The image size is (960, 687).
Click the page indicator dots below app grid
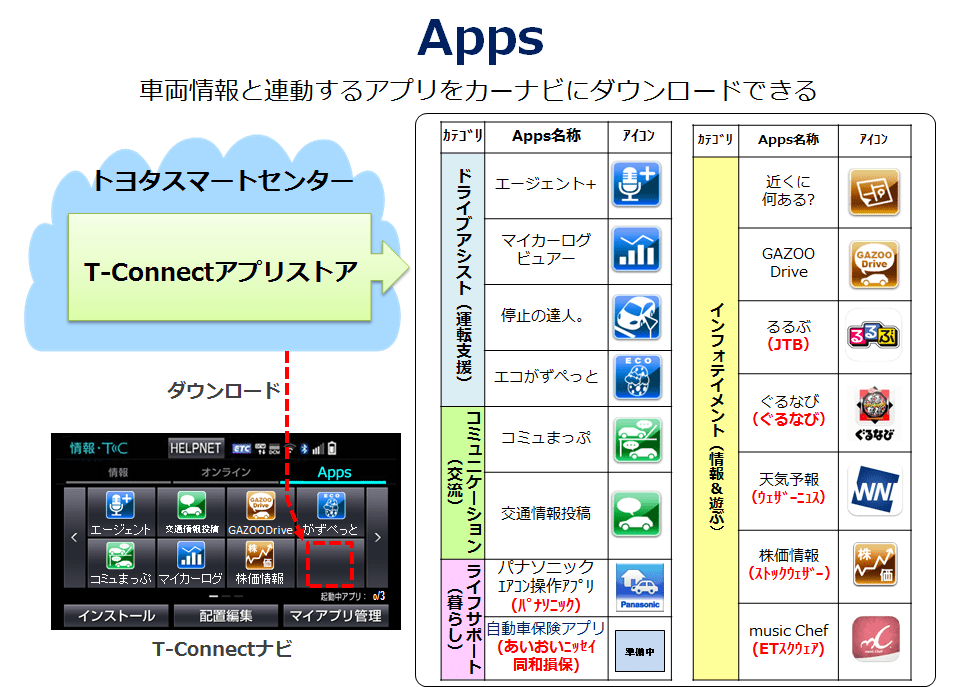229,596
